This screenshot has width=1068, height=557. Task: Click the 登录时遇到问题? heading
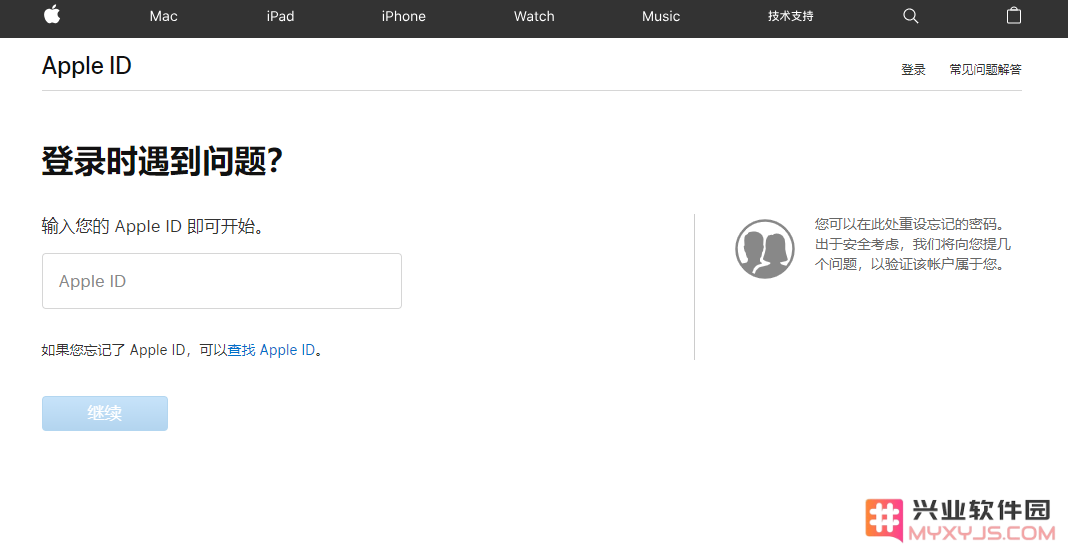(162, 161)
